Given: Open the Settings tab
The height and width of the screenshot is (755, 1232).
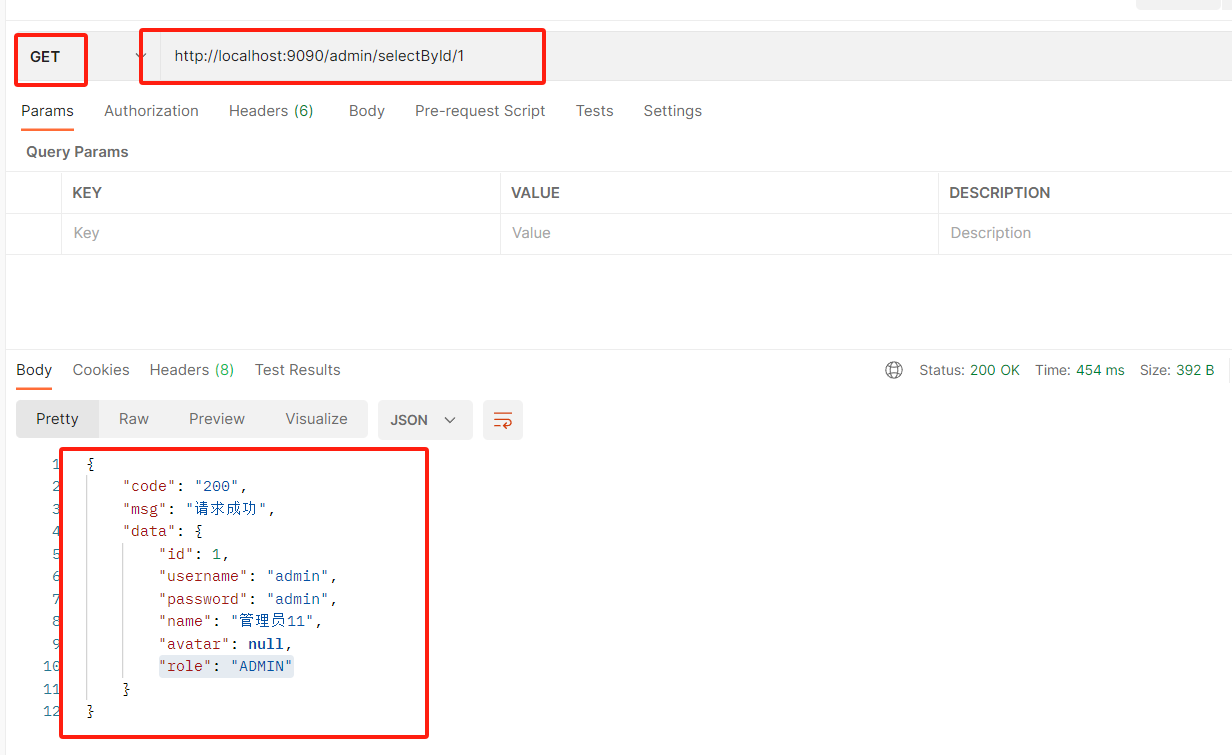Looking at the screenshot, I should pos(672,111).
